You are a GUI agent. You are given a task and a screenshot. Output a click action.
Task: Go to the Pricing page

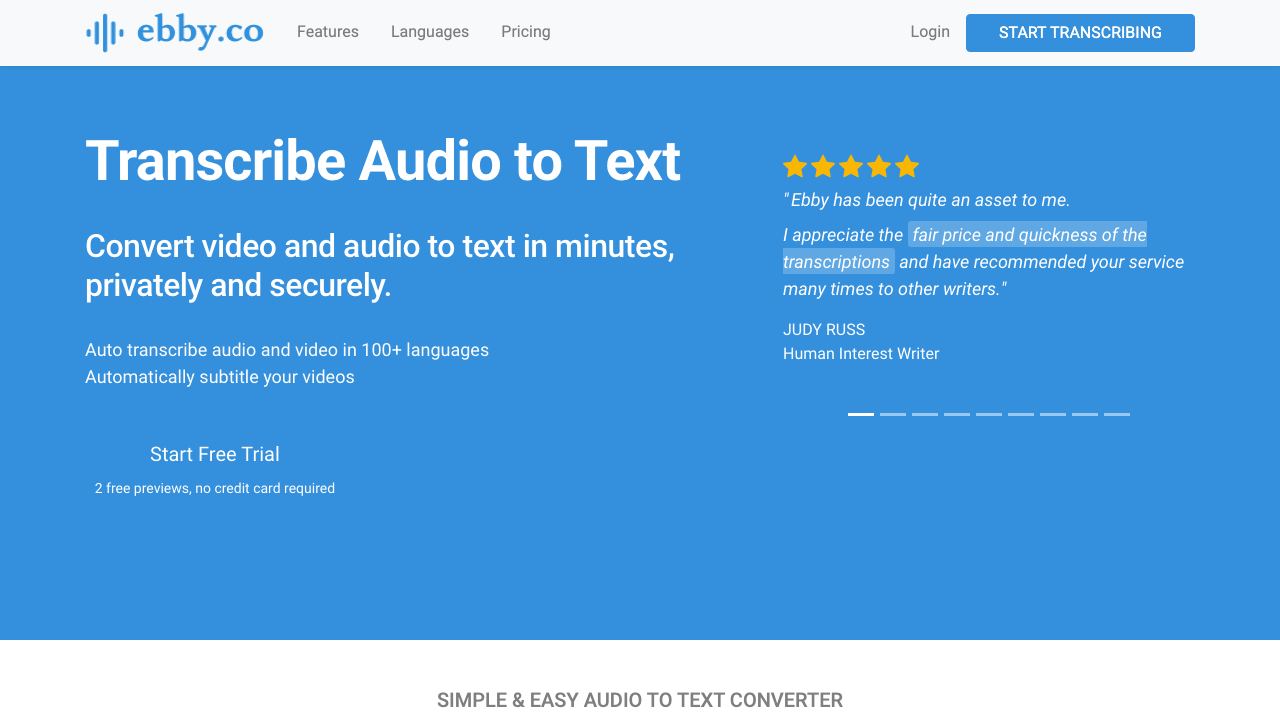point(526,32)
